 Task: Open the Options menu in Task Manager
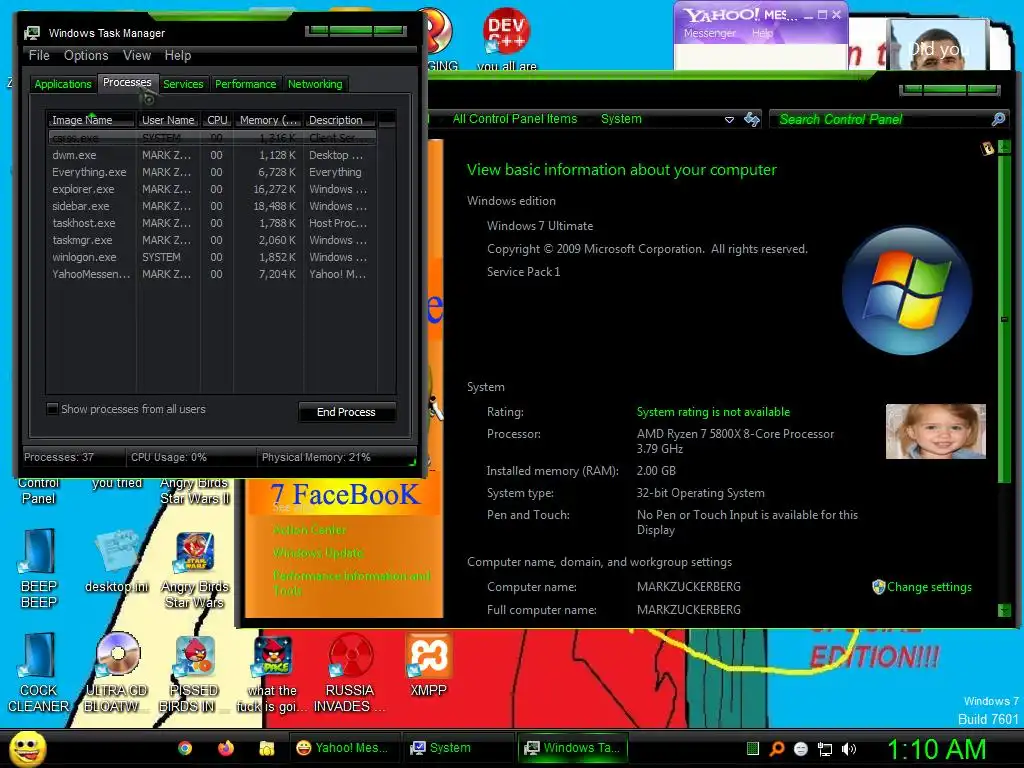tap(86, 56)
